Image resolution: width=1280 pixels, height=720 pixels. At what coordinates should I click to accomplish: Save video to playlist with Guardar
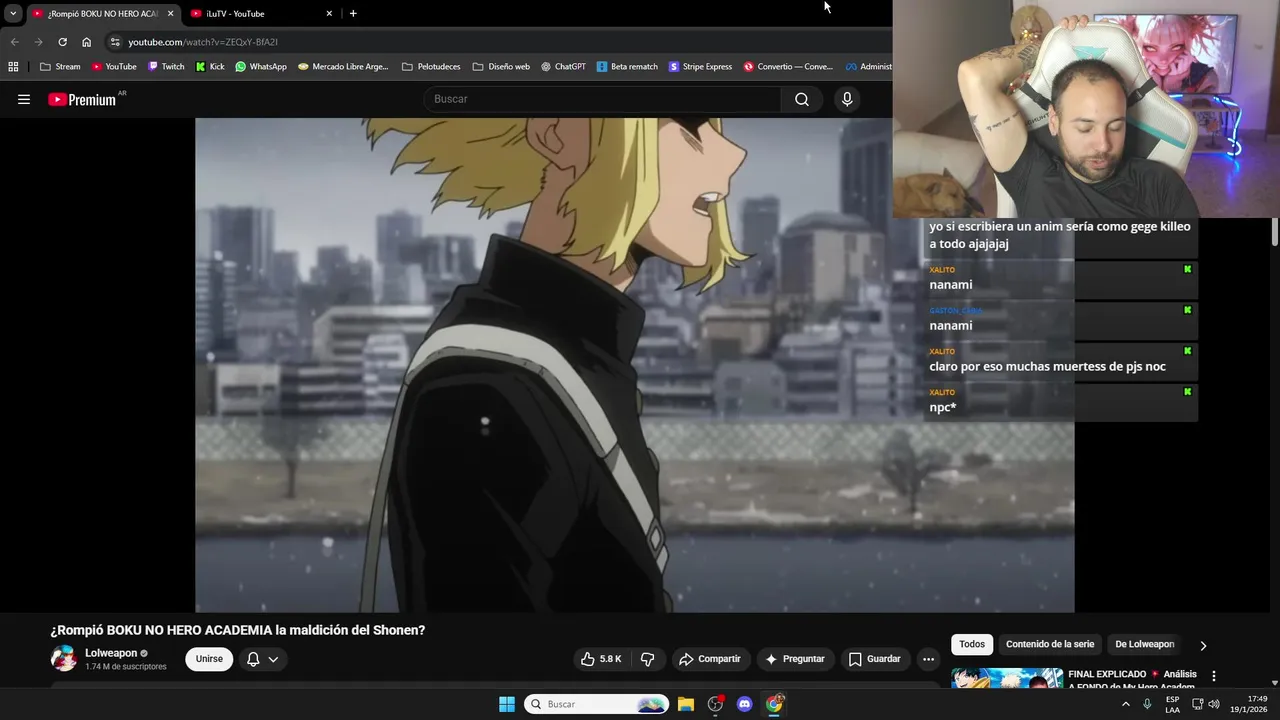click(875, 659)
